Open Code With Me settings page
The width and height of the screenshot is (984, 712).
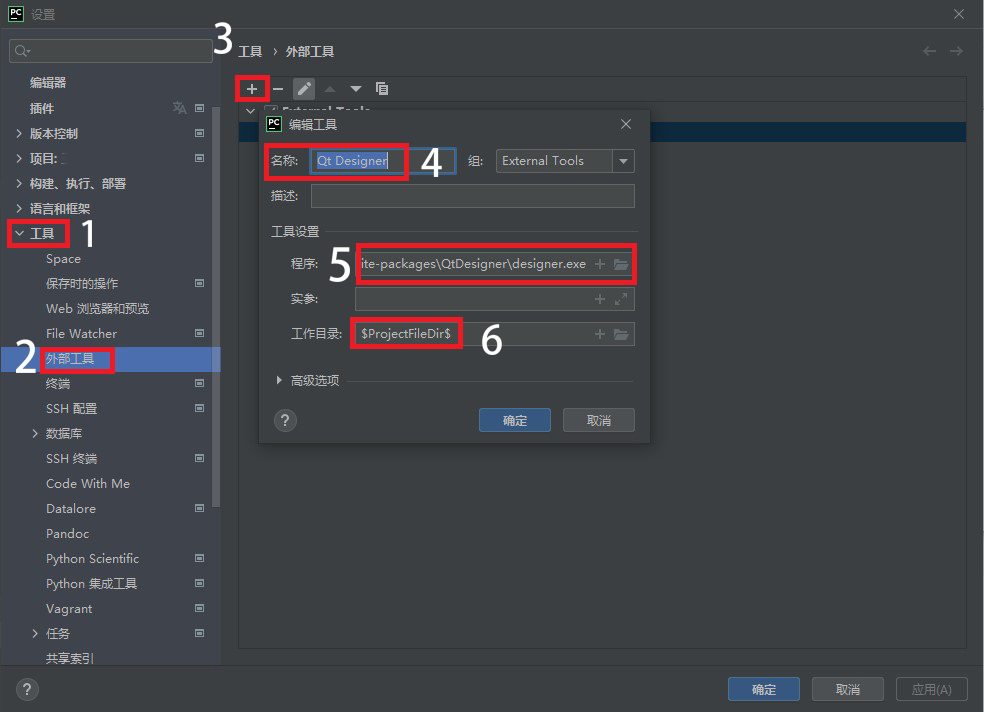(88, 484)
